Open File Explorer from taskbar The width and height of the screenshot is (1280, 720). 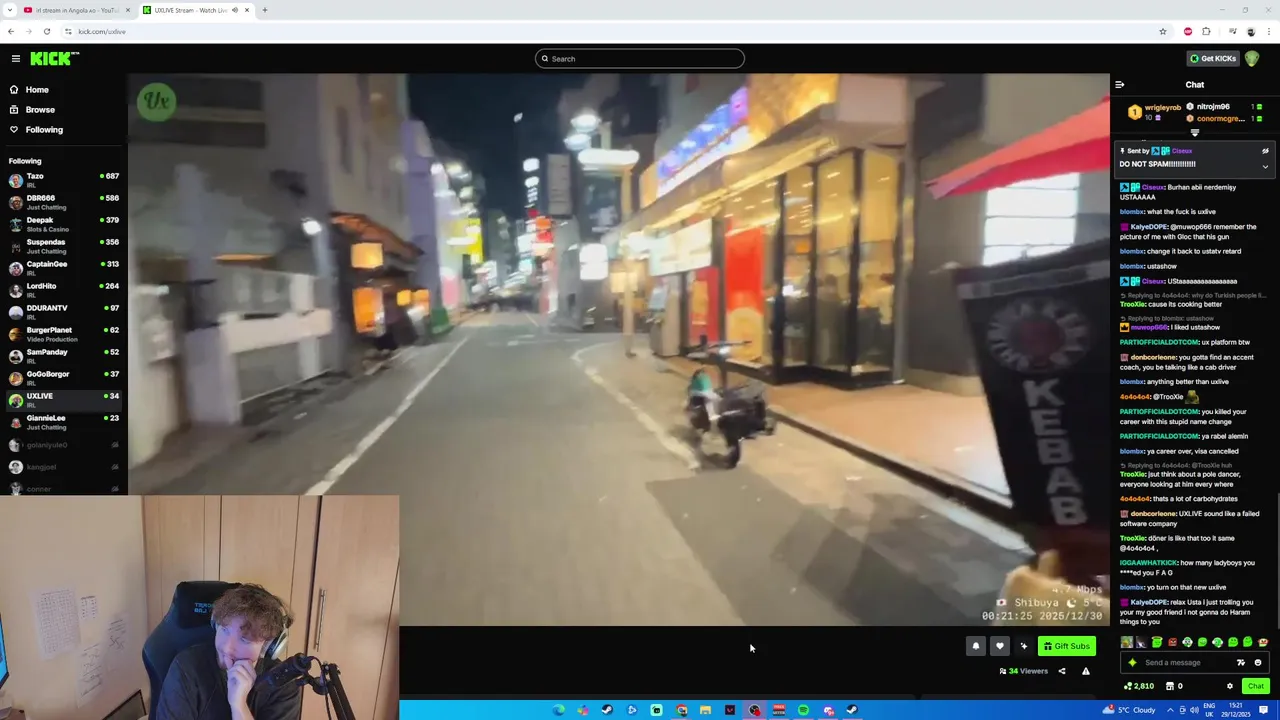[x=705, y=710]
